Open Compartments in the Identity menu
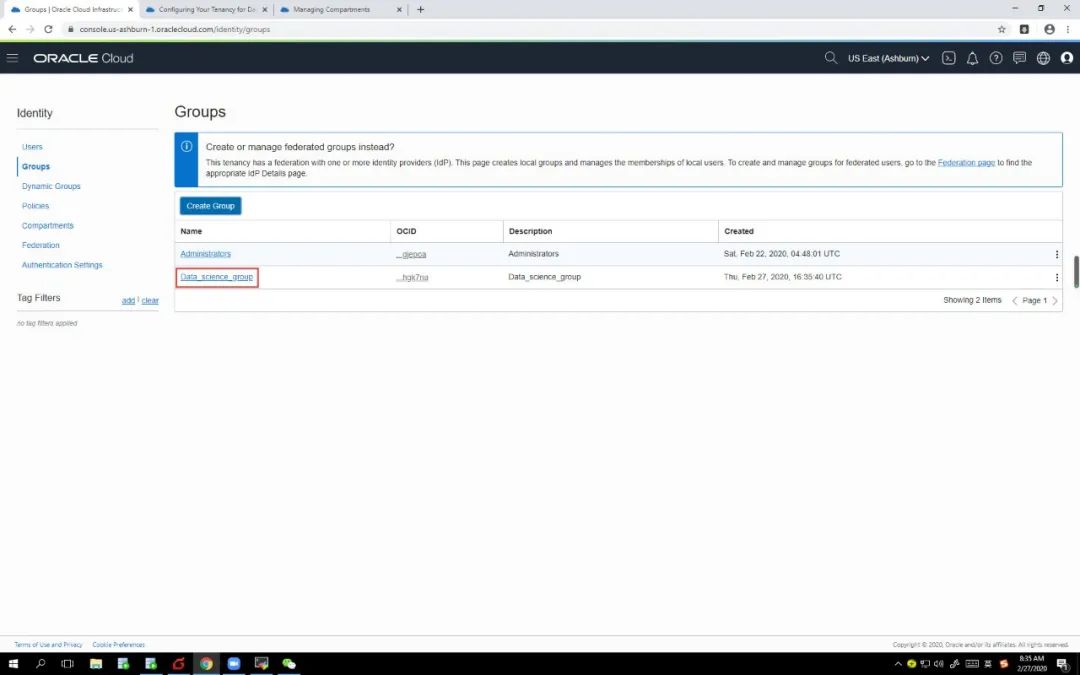Screen dimensions: 1080x675 pos(48,225)
